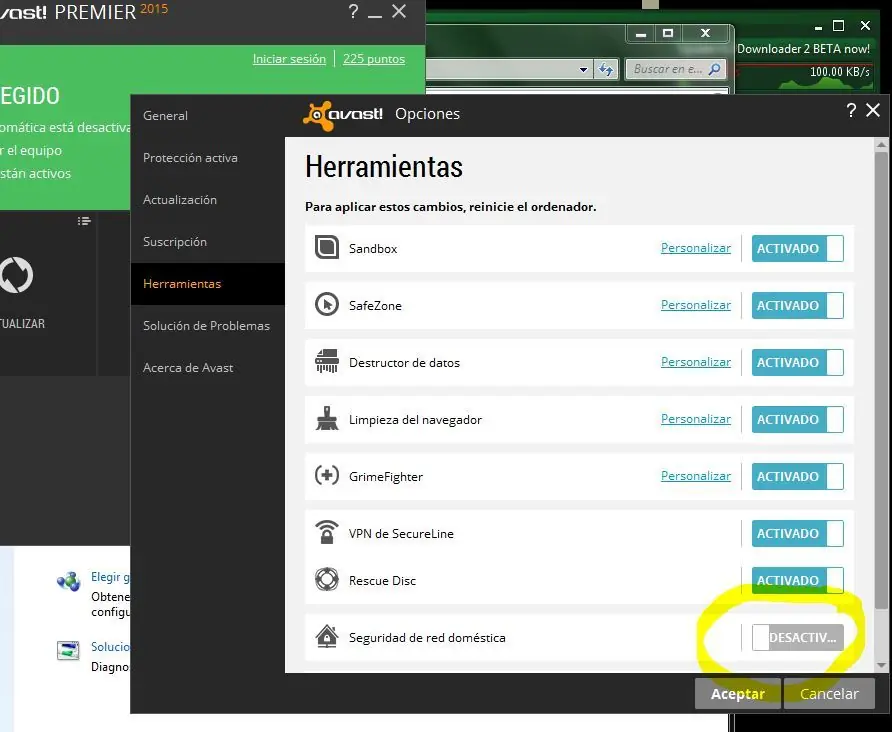Disable the Limpieza del navegador toggle
Viewport: 892px width, 732px height.
[797, 419]
